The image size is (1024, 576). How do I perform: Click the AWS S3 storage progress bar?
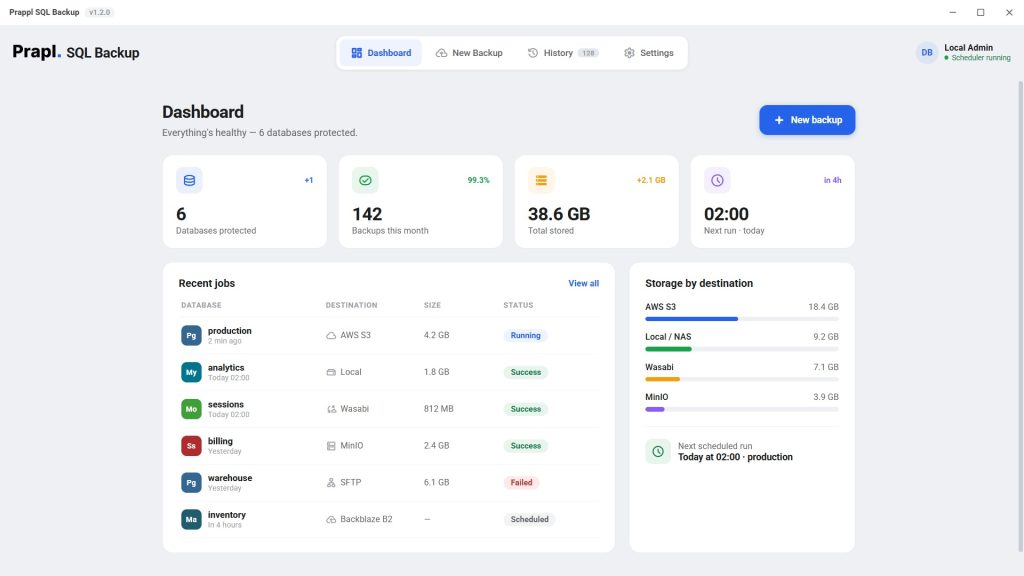click(x=742, y=319)
